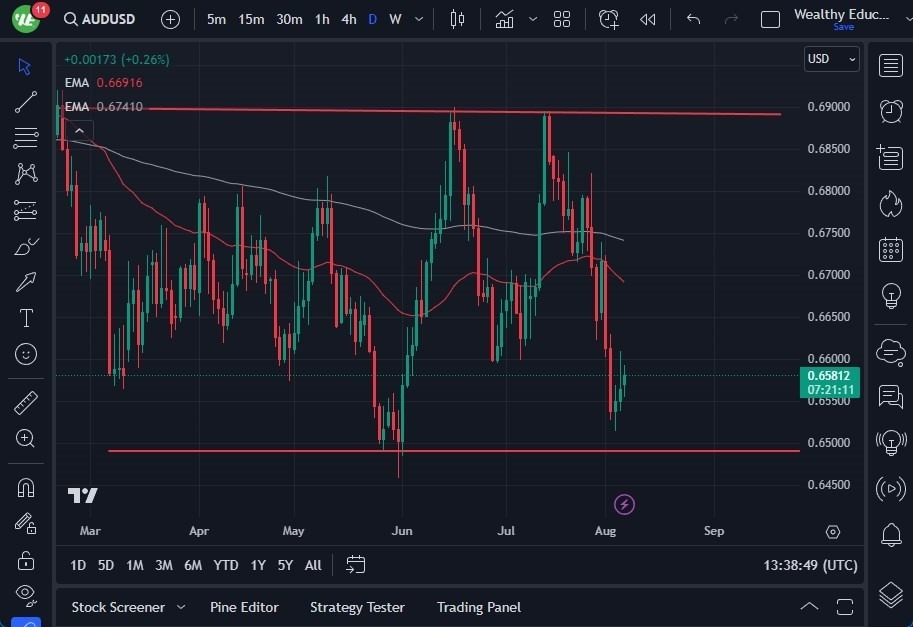This screenshot has width=913, height=627.
Task: Select the 1Y date range button
Action: click(x=257, y=565)
